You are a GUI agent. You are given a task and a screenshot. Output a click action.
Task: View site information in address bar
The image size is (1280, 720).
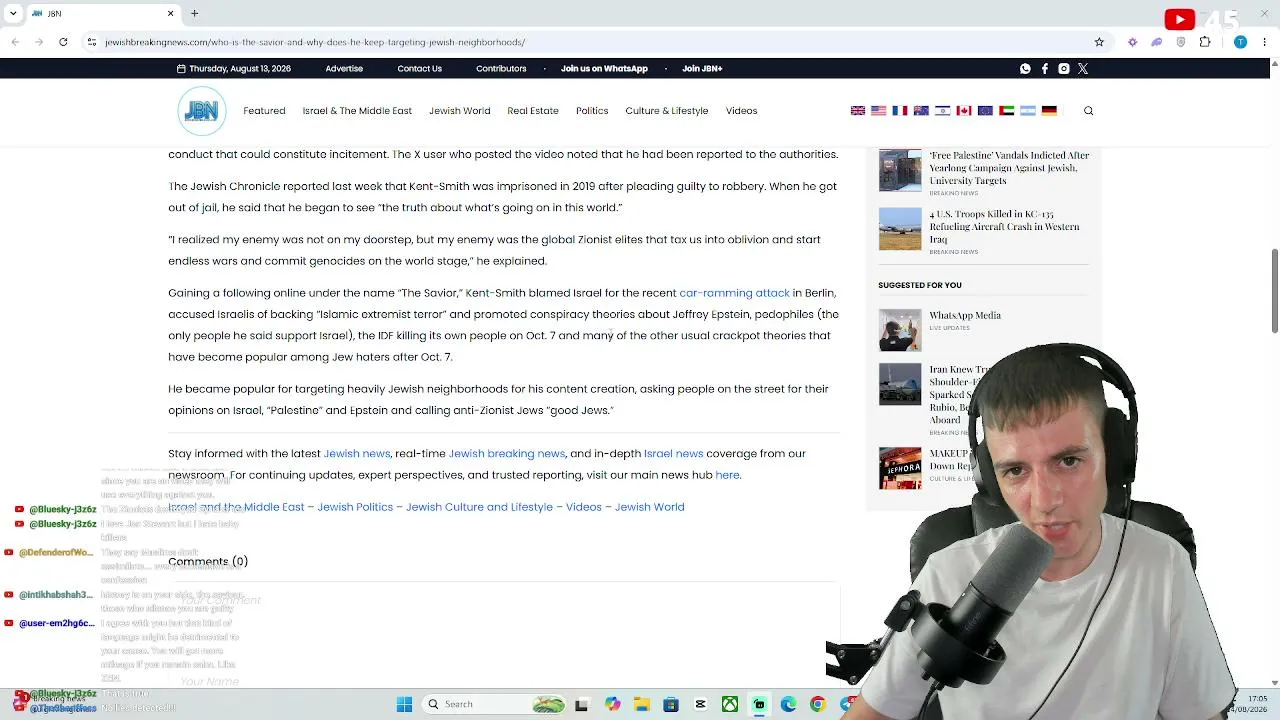click(92, 42)
